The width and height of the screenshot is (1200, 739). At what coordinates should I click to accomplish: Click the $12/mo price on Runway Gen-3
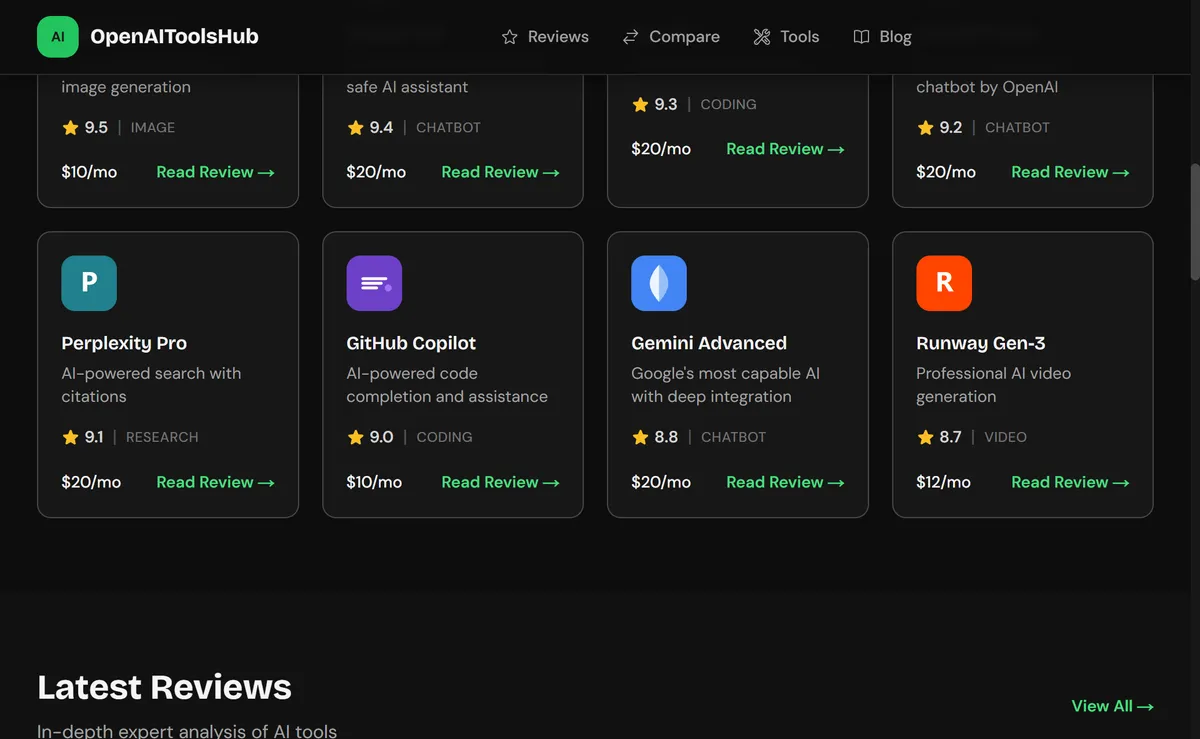click(x=943, y=482)
